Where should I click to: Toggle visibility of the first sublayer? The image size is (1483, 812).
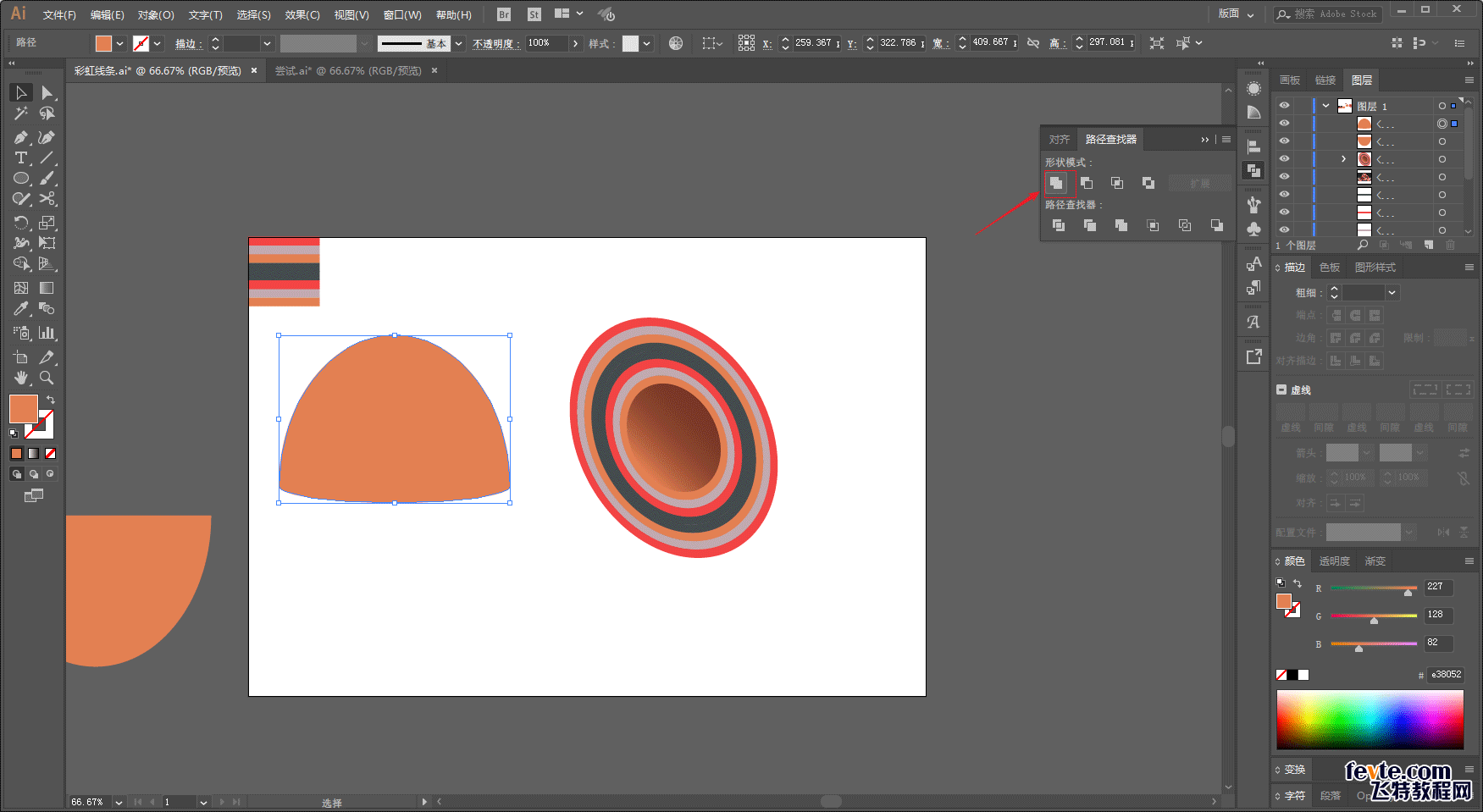1284,124
